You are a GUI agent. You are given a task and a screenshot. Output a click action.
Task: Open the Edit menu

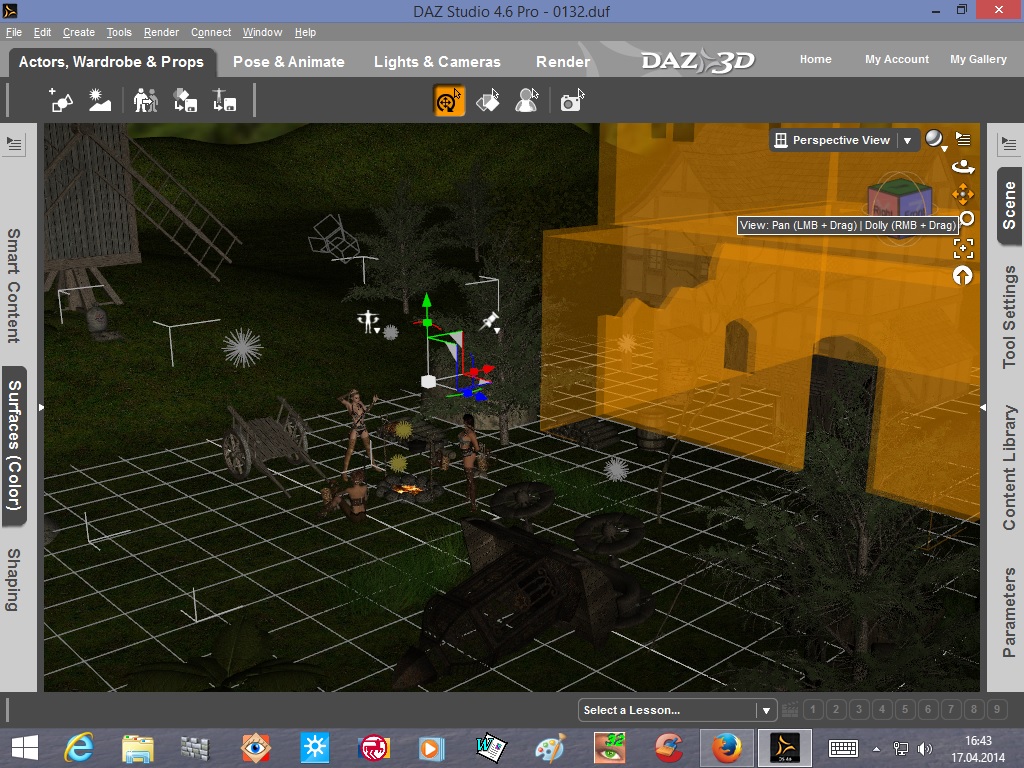(42, 32)
